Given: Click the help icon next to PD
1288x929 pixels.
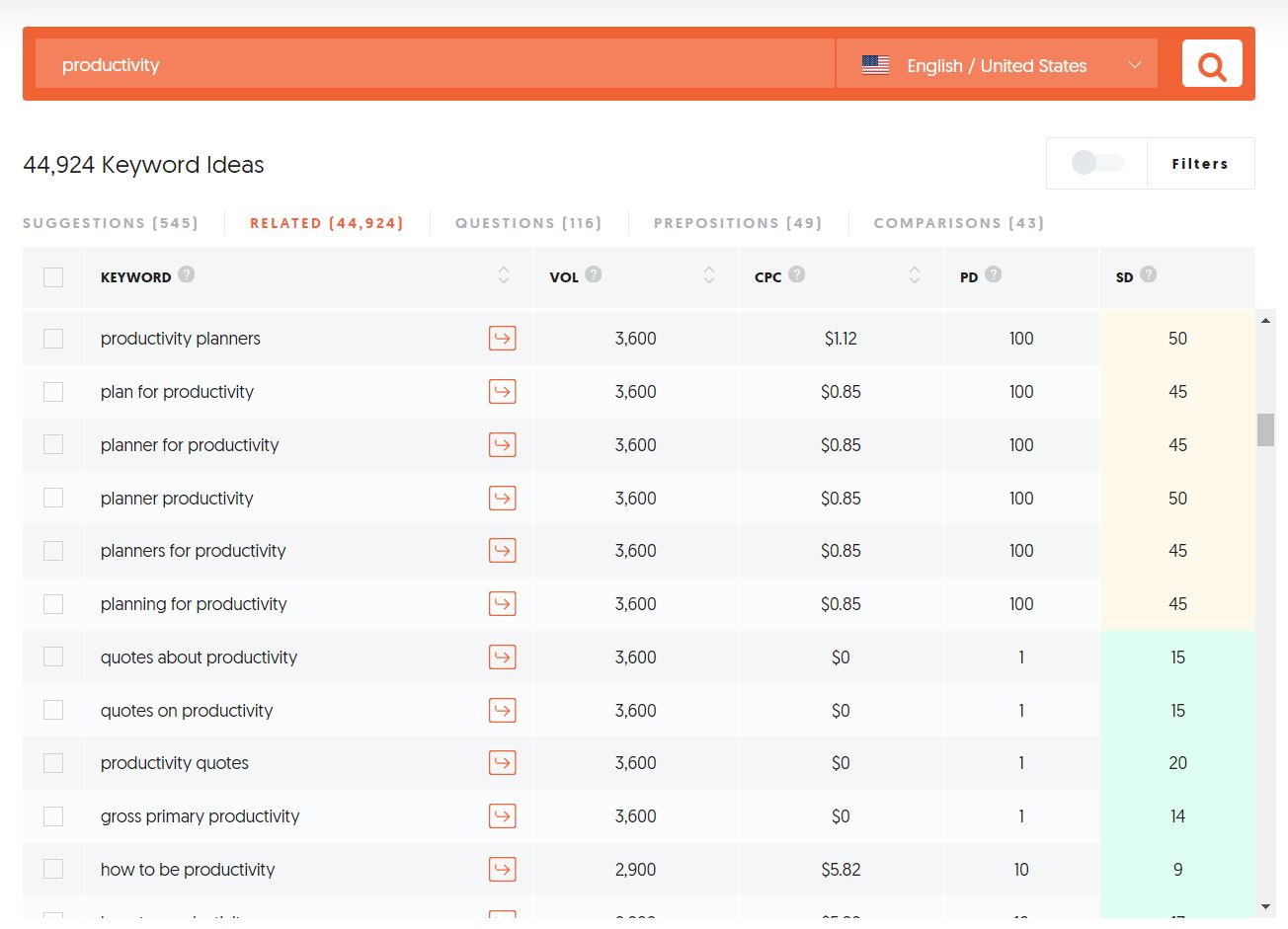Looking at the screenshot, I should pyautogui.click(x=994, y=274).
